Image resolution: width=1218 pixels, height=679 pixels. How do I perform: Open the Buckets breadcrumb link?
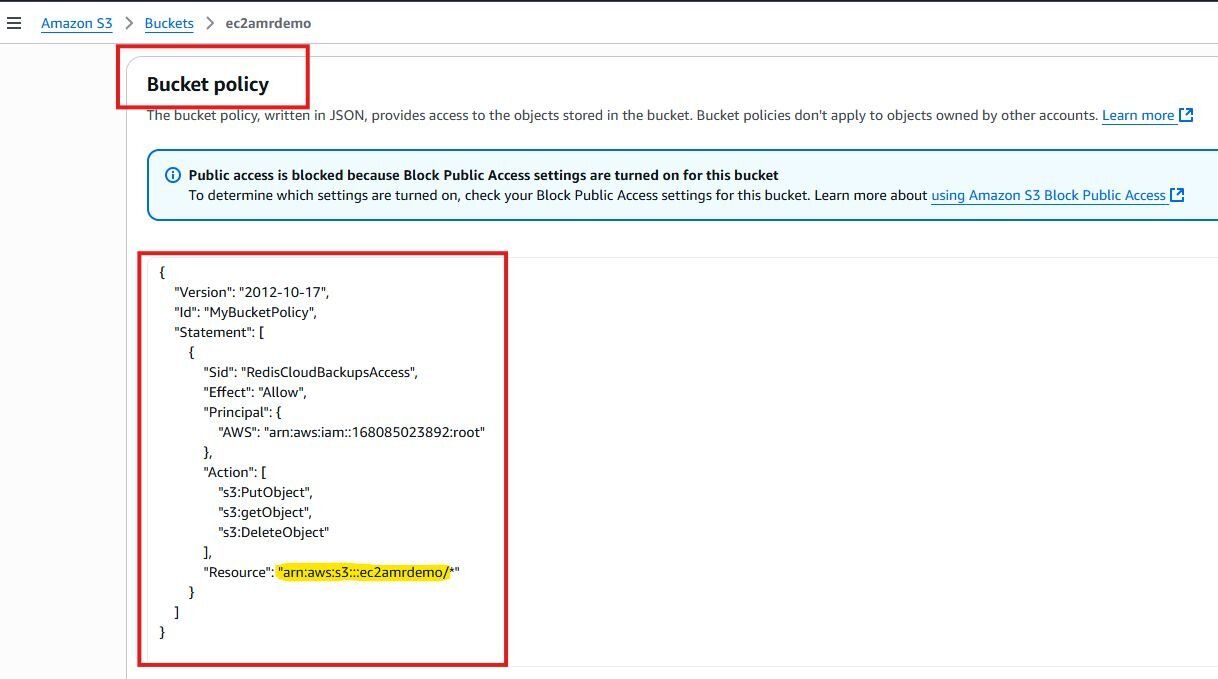[168, 23]
